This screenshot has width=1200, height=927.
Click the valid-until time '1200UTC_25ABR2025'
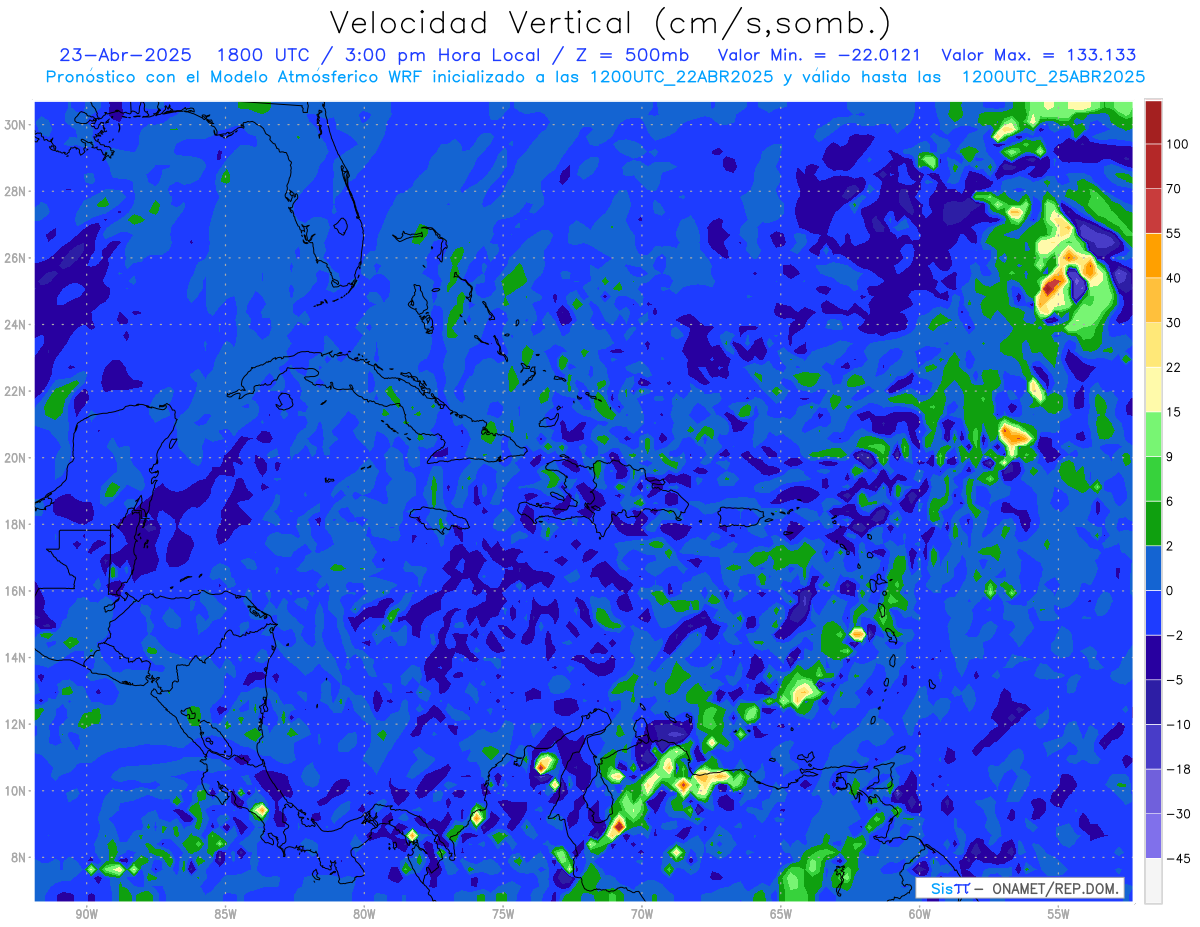click(1053, 77)
